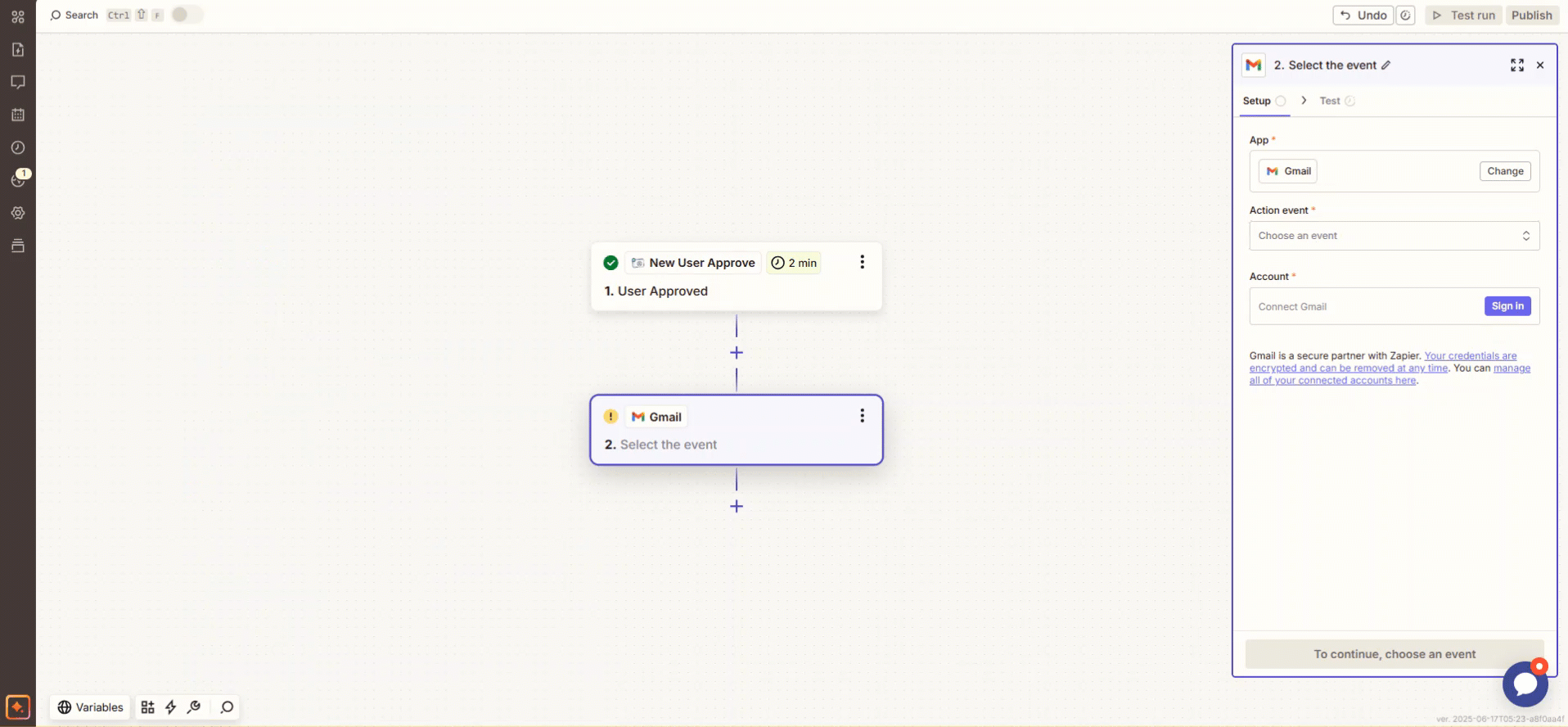1568x727 pixels.
Task: Open the apps grid icon in sidebar
Action: pyautogui.click(x=18, y=16)
